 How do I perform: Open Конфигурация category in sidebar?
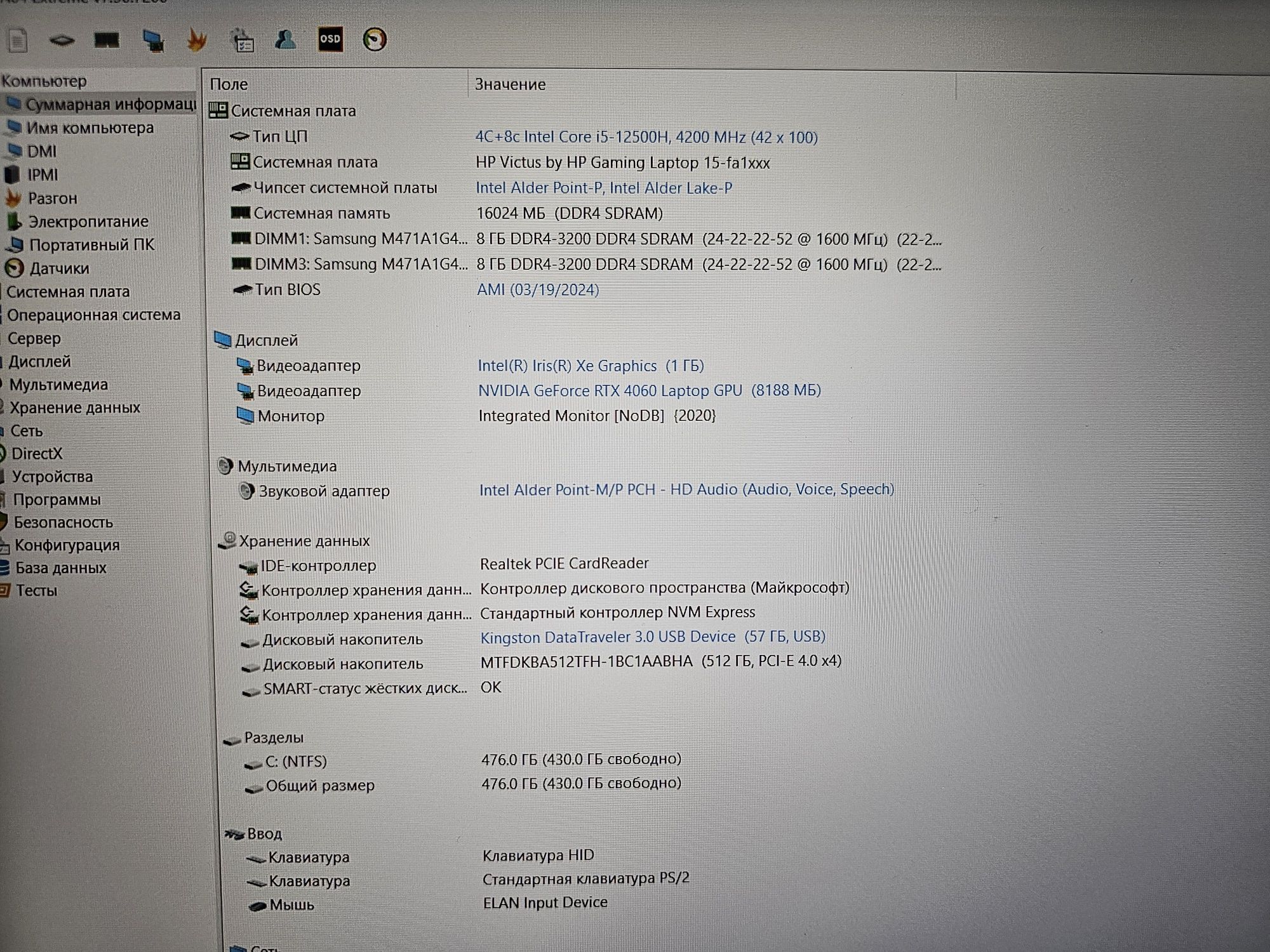click(x=66, y=545)
